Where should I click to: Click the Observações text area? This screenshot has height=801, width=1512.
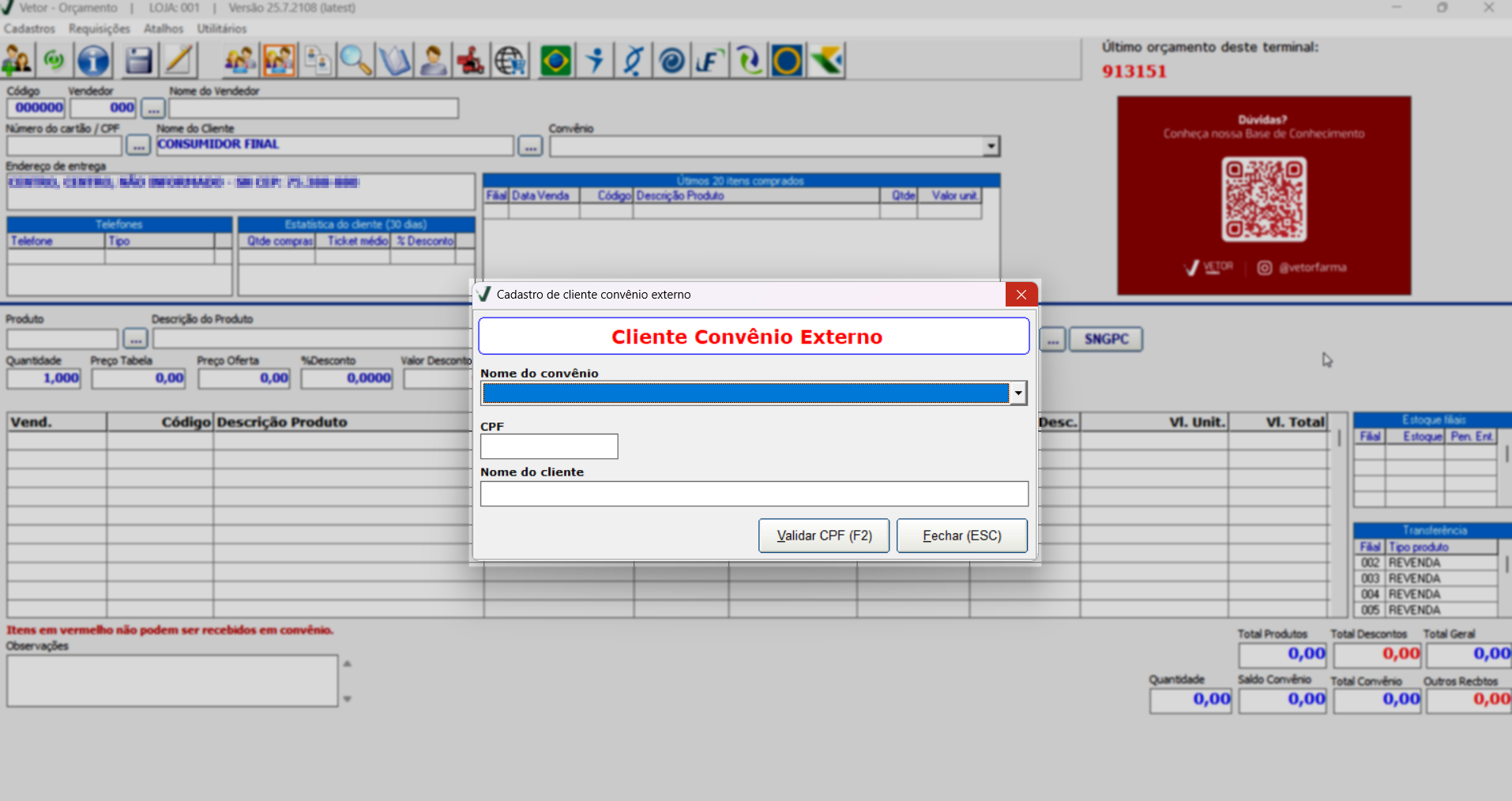pos(172,680)
